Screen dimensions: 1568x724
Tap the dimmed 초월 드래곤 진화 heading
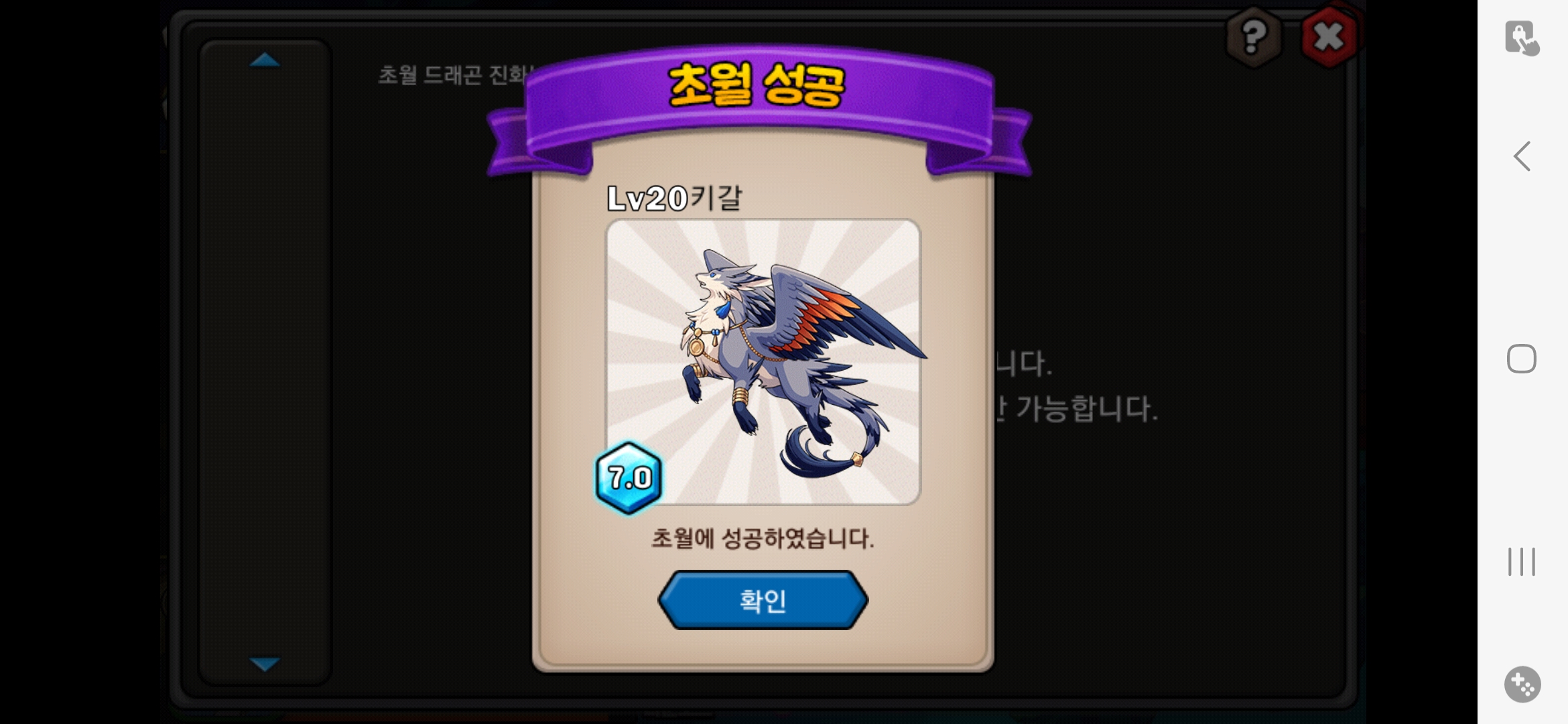pyautogui.click(x=456, y=74)
